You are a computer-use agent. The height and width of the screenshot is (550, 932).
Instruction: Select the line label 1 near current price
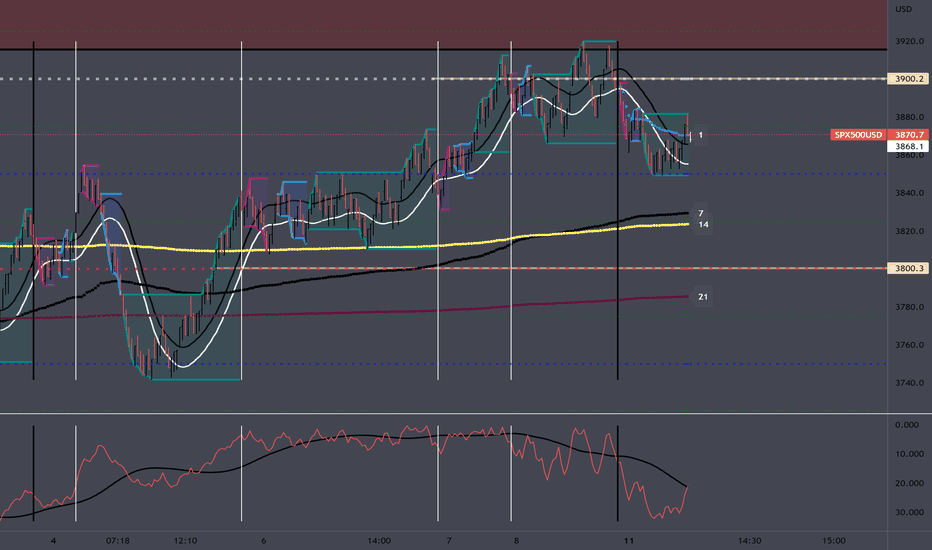click(x=701, y=136)
